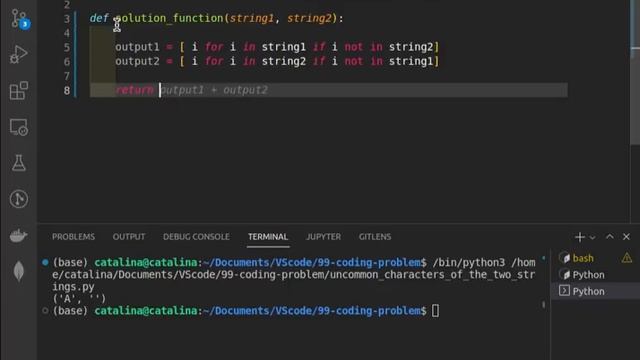Open the Testing flask view
The width and height of the screenshot is (640, 360).
[x=19, y=163]
